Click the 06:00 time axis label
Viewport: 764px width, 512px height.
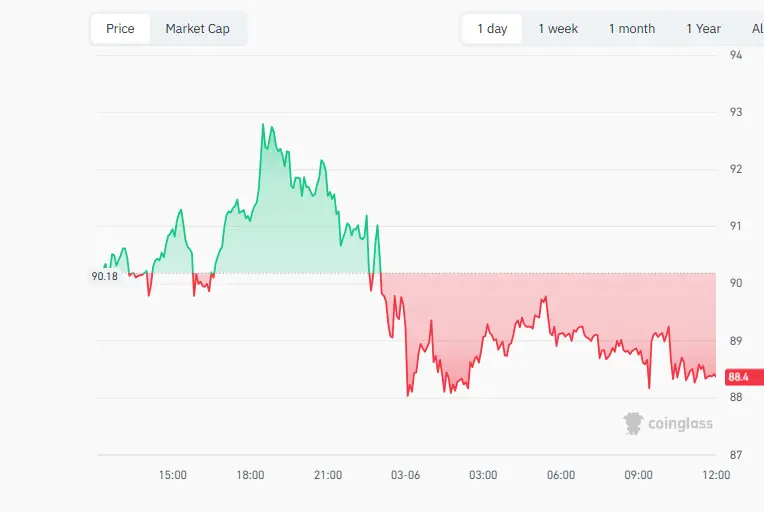tap(561, 476)
